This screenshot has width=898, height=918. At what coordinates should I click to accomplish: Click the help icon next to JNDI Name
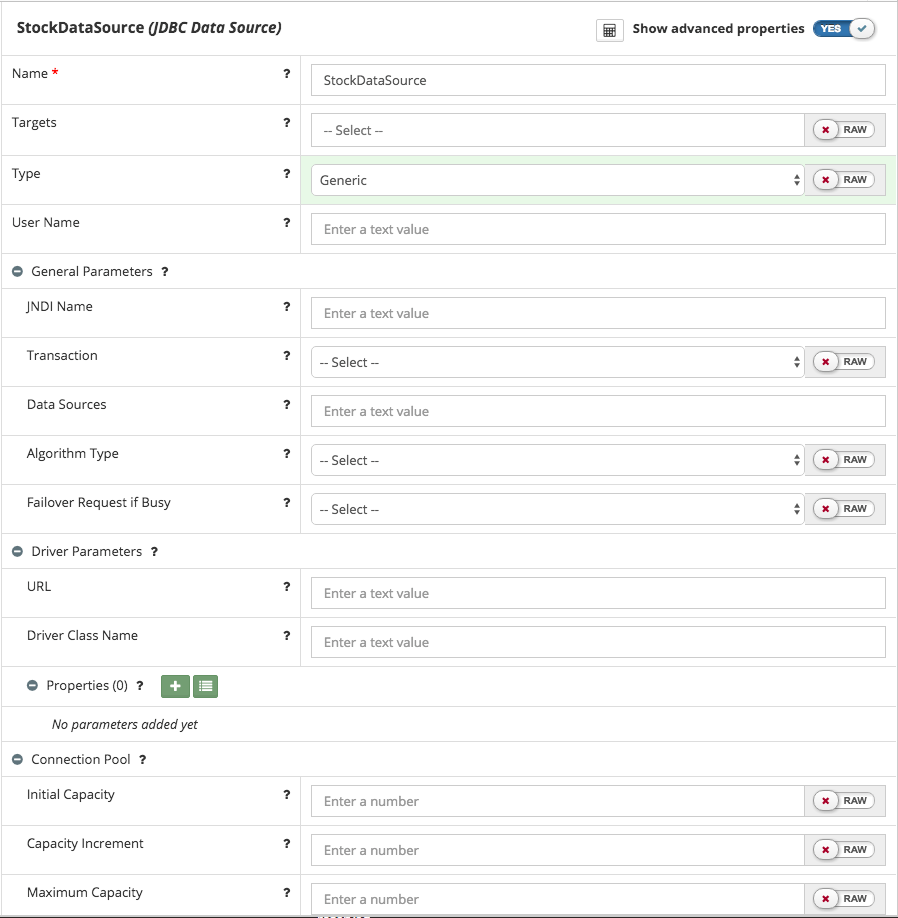(287, 307)
